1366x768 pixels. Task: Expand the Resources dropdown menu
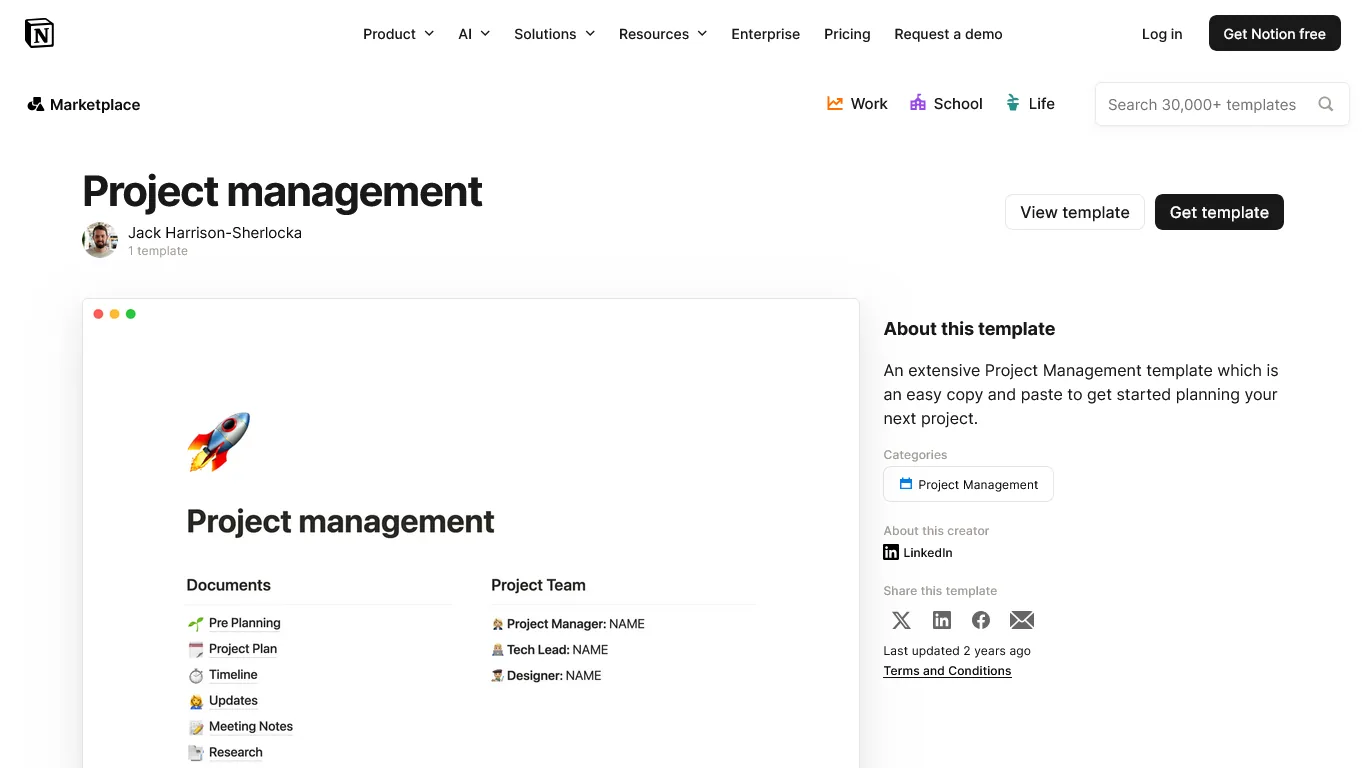(x=663, y=34)
